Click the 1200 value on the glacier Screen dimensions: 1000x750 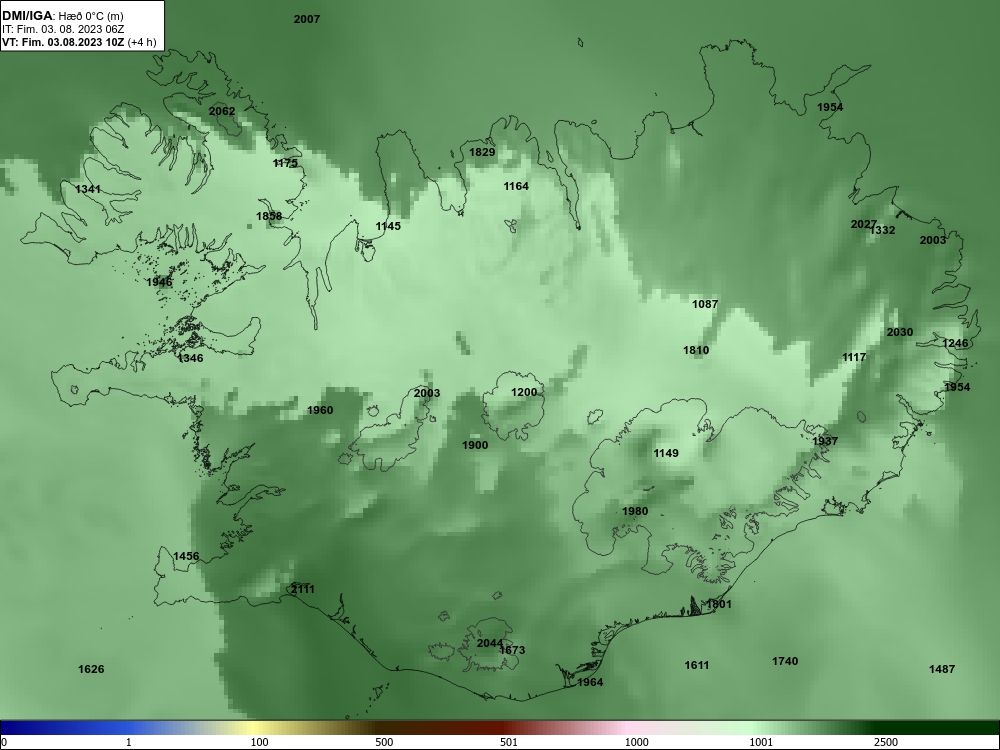[x=524, y=392]
